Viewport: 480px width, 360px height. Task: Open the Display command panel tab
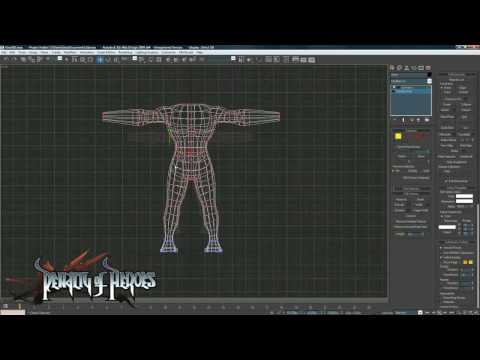421,68
